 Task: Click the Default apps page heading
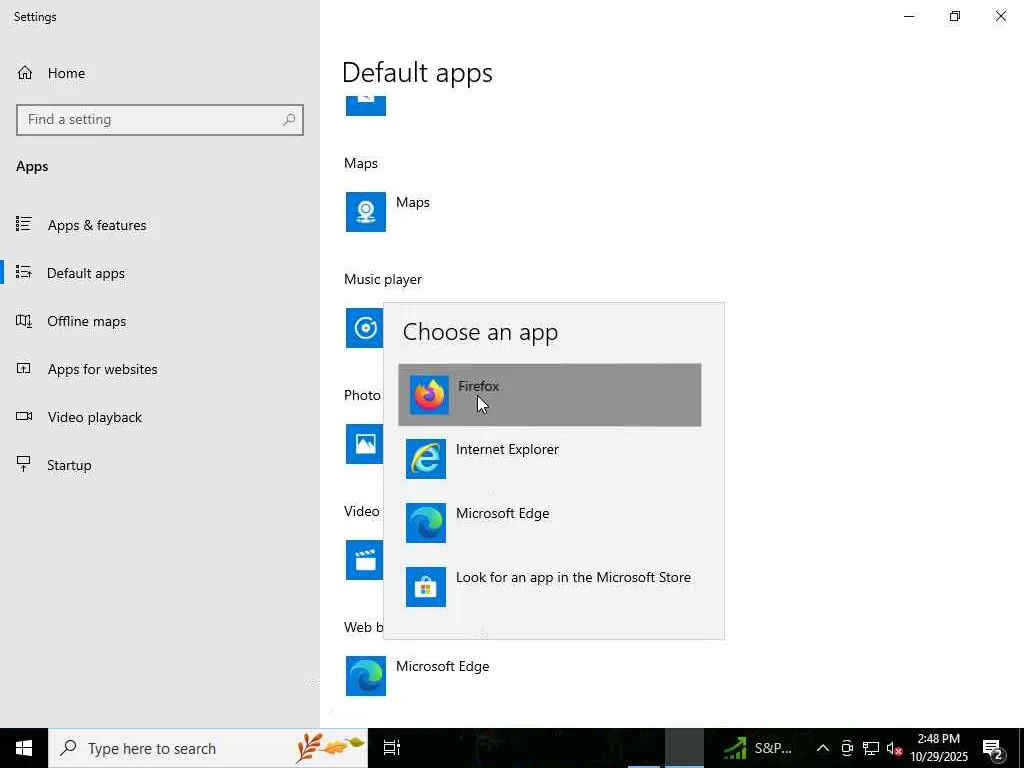click(417, 72)
